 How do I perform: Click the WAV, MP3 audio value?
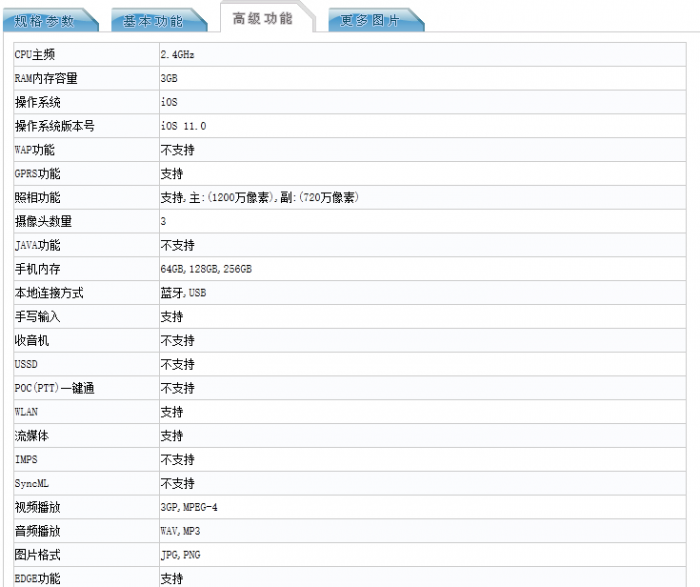tap(180, 531)
